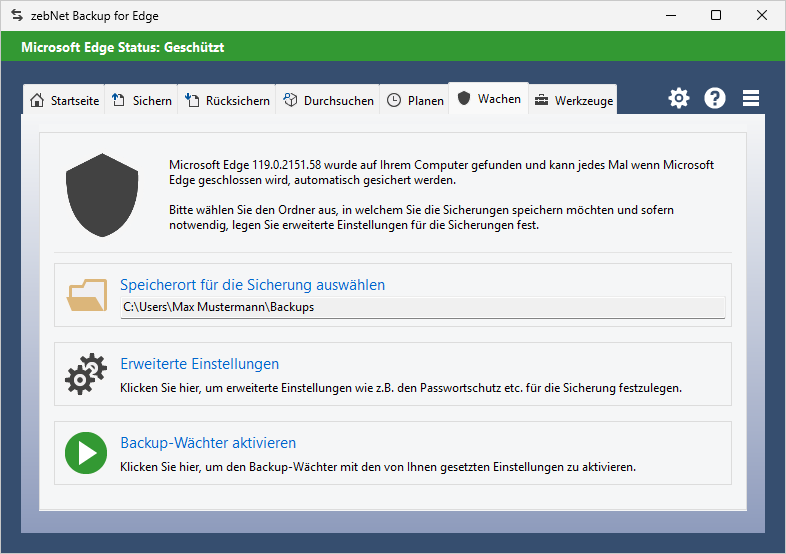Viewport: 786px width, 554px height.
Task: Click Backup-Wächter aktivieren link
Action: pos(208,443)
